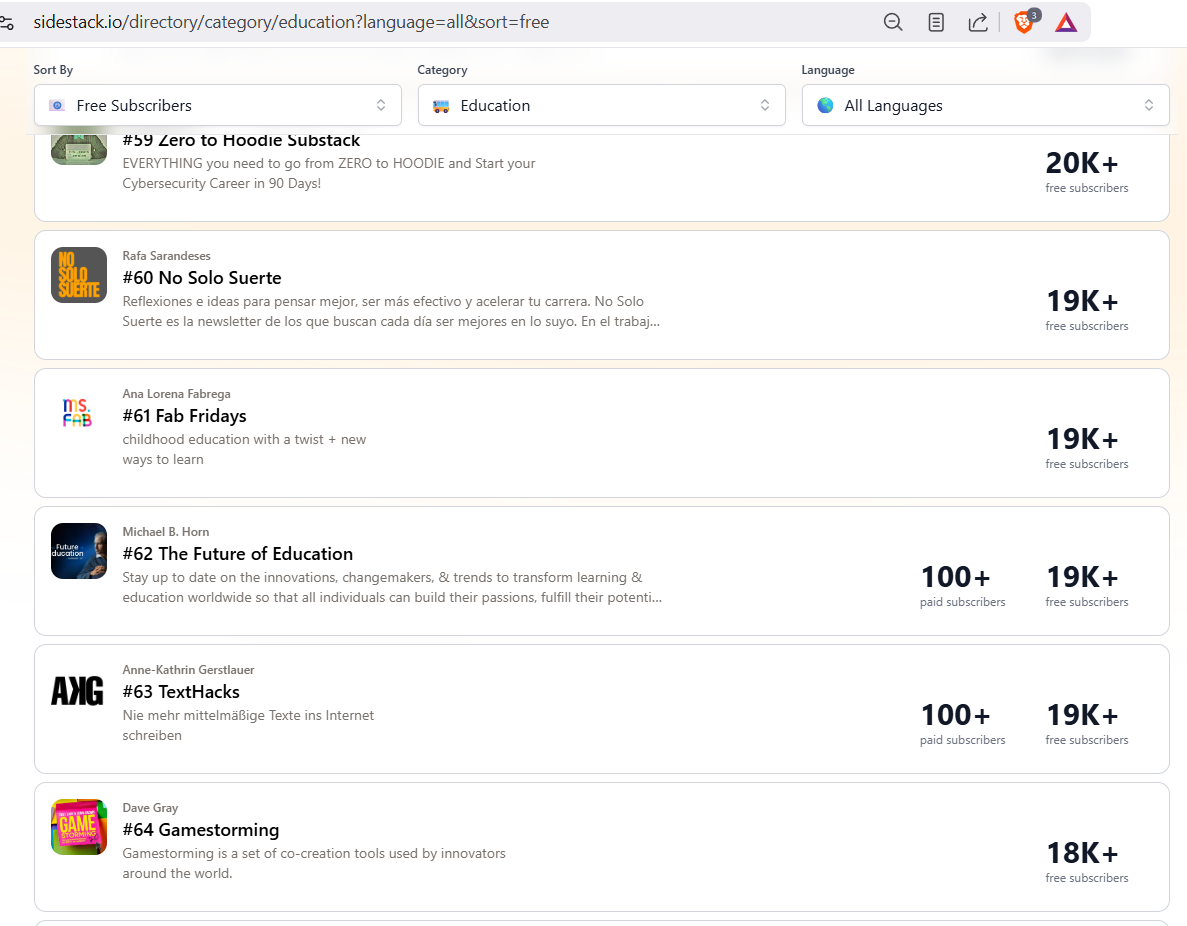Click the Brave Rewards triangle icon
Image resolution: width=1187 pixels, height=926 pixels.
(1066, 22)
